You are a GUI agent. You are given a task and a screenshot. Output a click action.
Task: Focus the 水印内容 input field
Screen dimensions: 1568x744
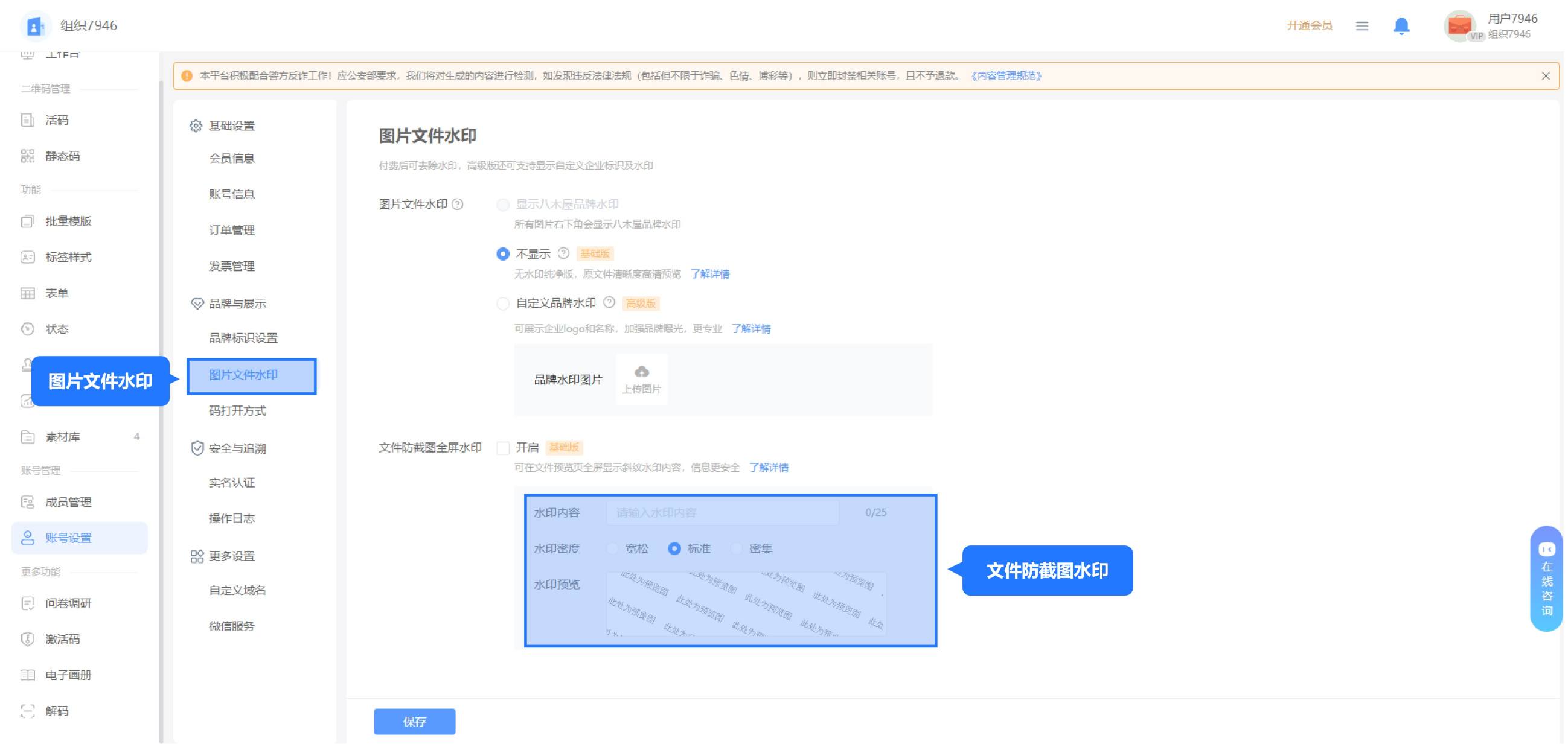tap(723, 513)
